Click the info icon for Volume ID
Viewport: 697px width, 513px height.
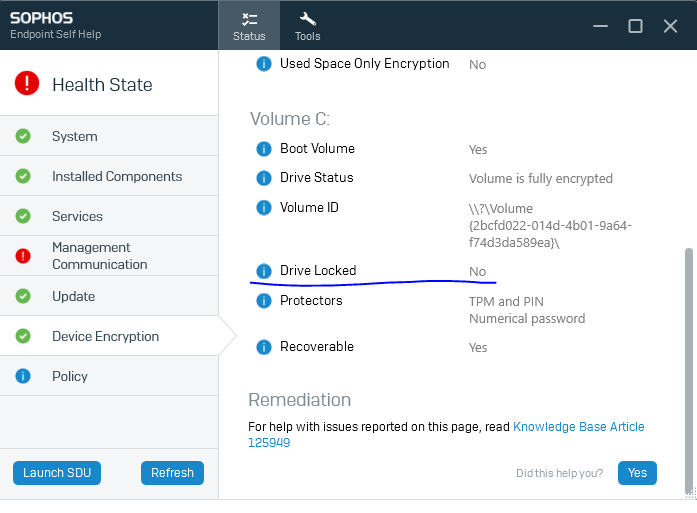pos(264,208)
